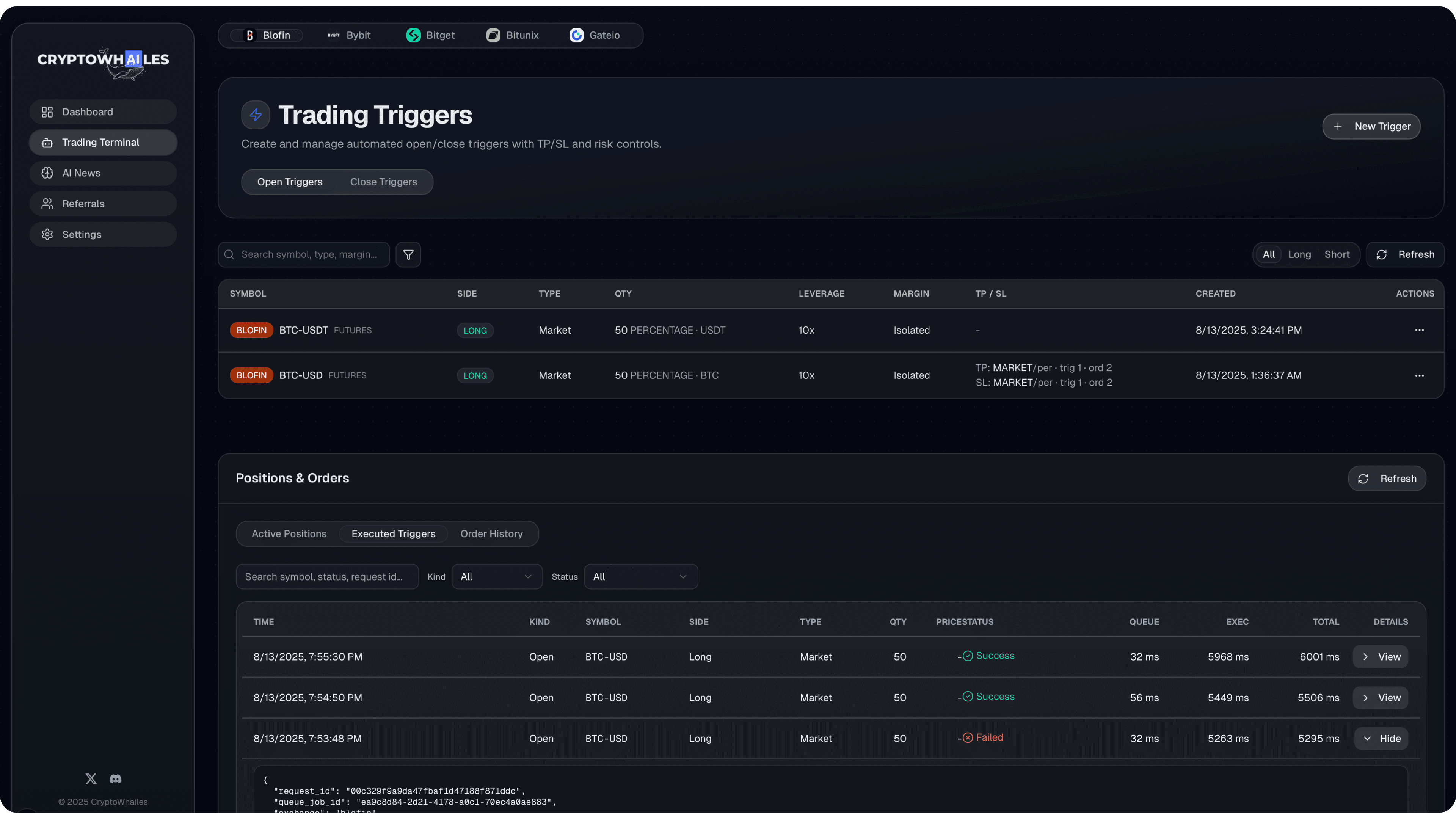1456x819 pixels.
Task: Expand details via View for 7:54:50 PM row
Action: tap(1380, 698)
